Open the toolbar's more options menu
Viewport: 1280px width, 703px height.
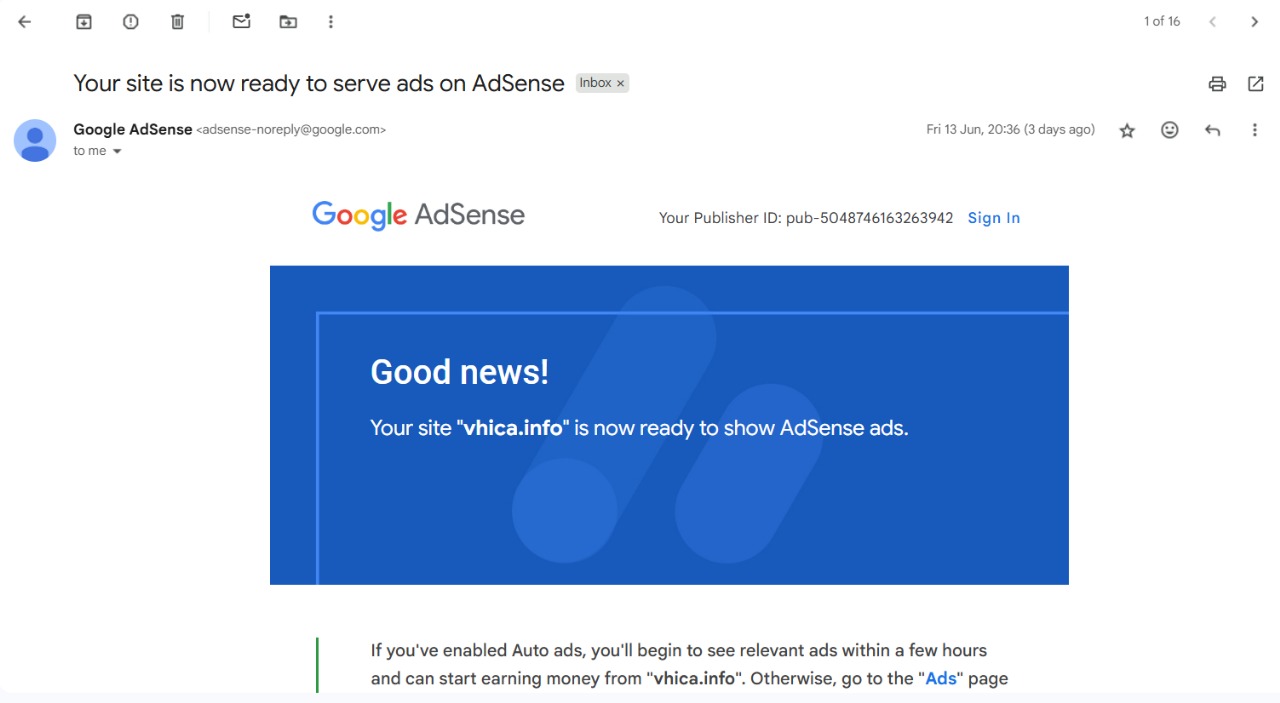[331, 22]
